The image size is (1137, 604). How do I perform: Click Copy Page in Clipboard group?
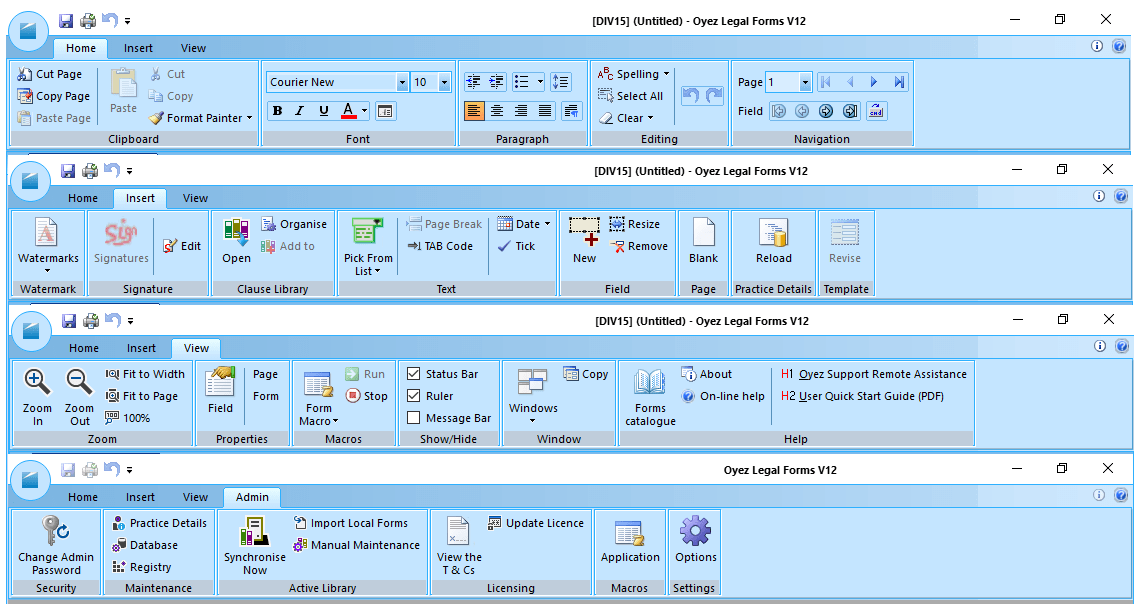pyautogui.click(x=53, y=96)
